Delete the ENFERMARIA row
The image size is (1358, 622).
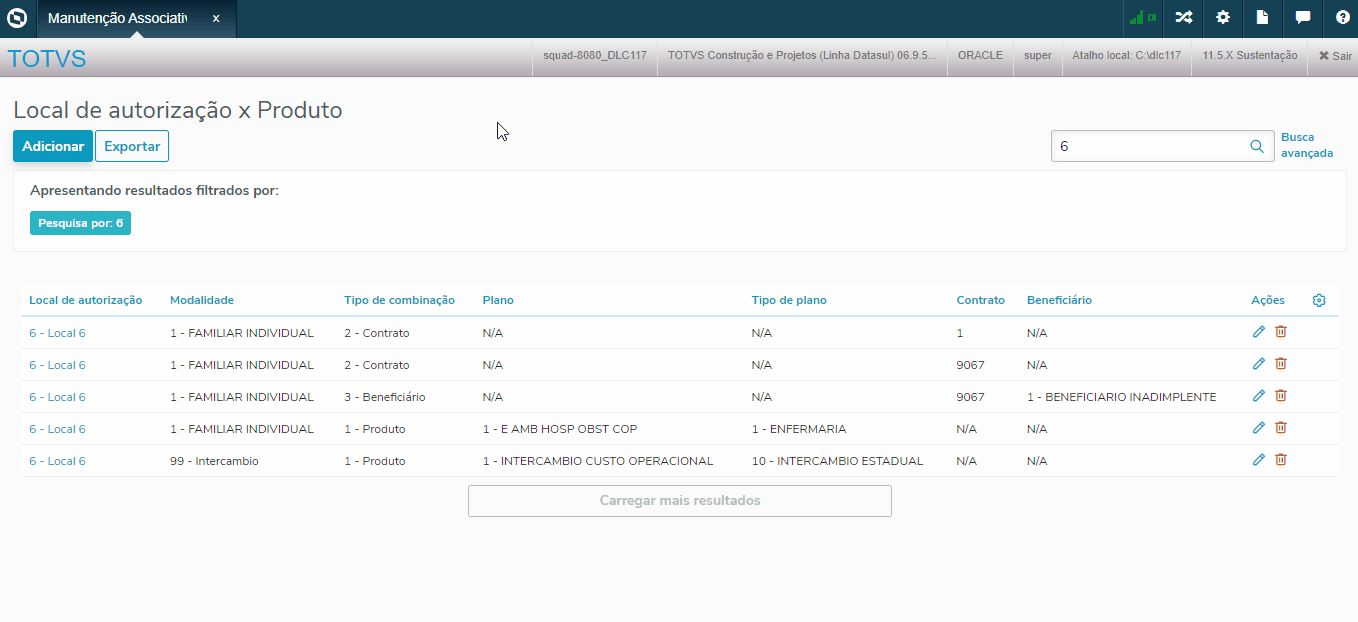(x=1281, y=428)
